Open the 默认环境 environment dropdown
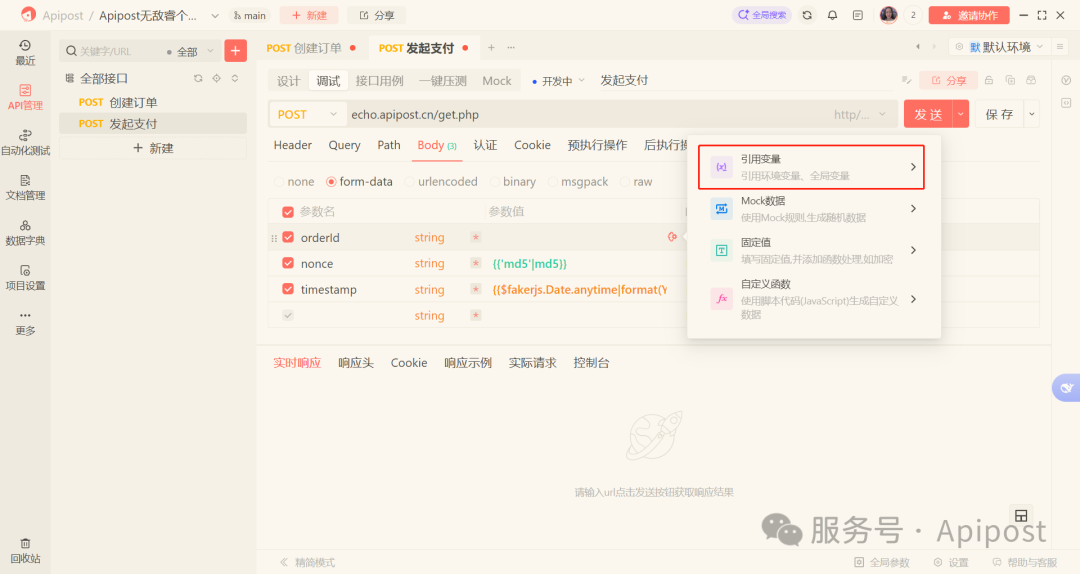The image size is (1080, 574). click(x=999, y=47)
